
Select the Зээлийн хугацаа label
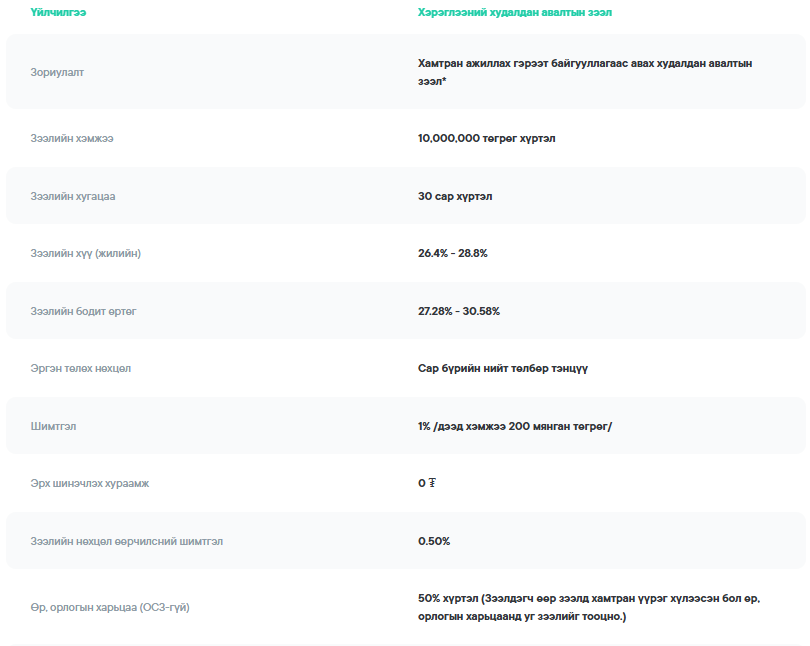click(x=73, y=196)
